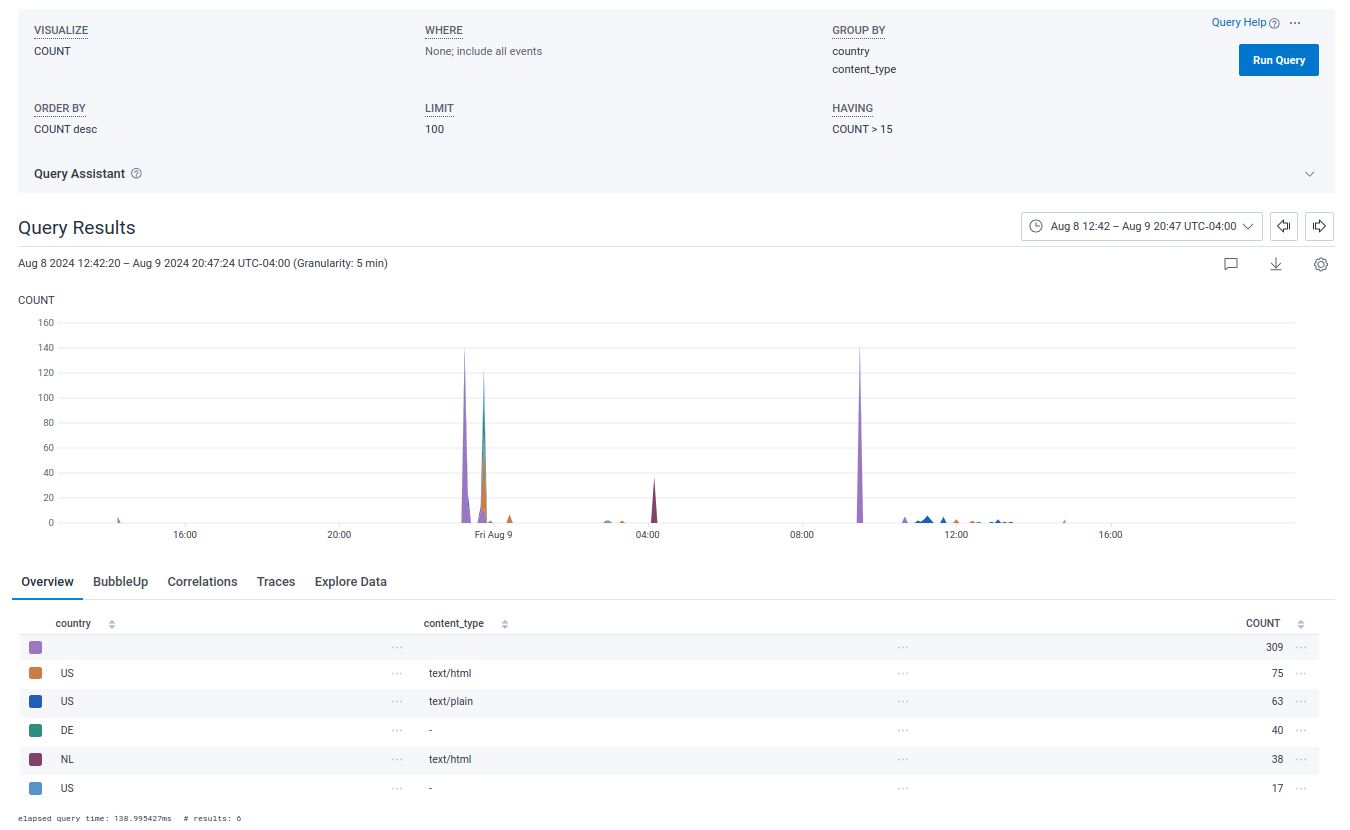The width and height of the screenshot is (1350, 830).
Task: Sort by the content_type column arrows
Action: tap(505, 624)
